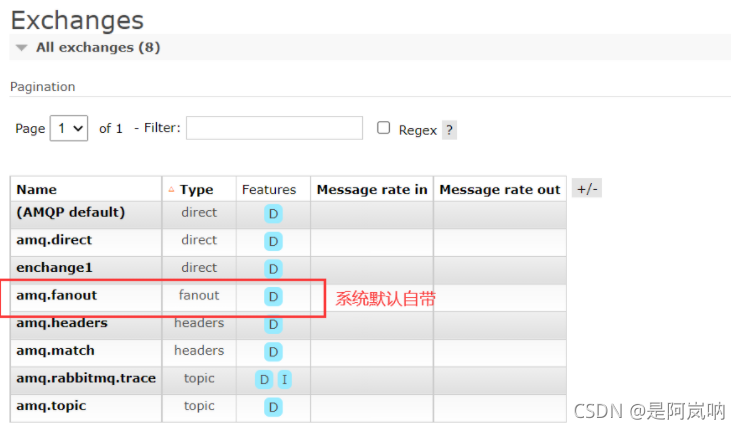Image resolution: width=740 pixels, height=429 pixels.
Task: Sort by Message rate out column
Action: pos(500,189)
